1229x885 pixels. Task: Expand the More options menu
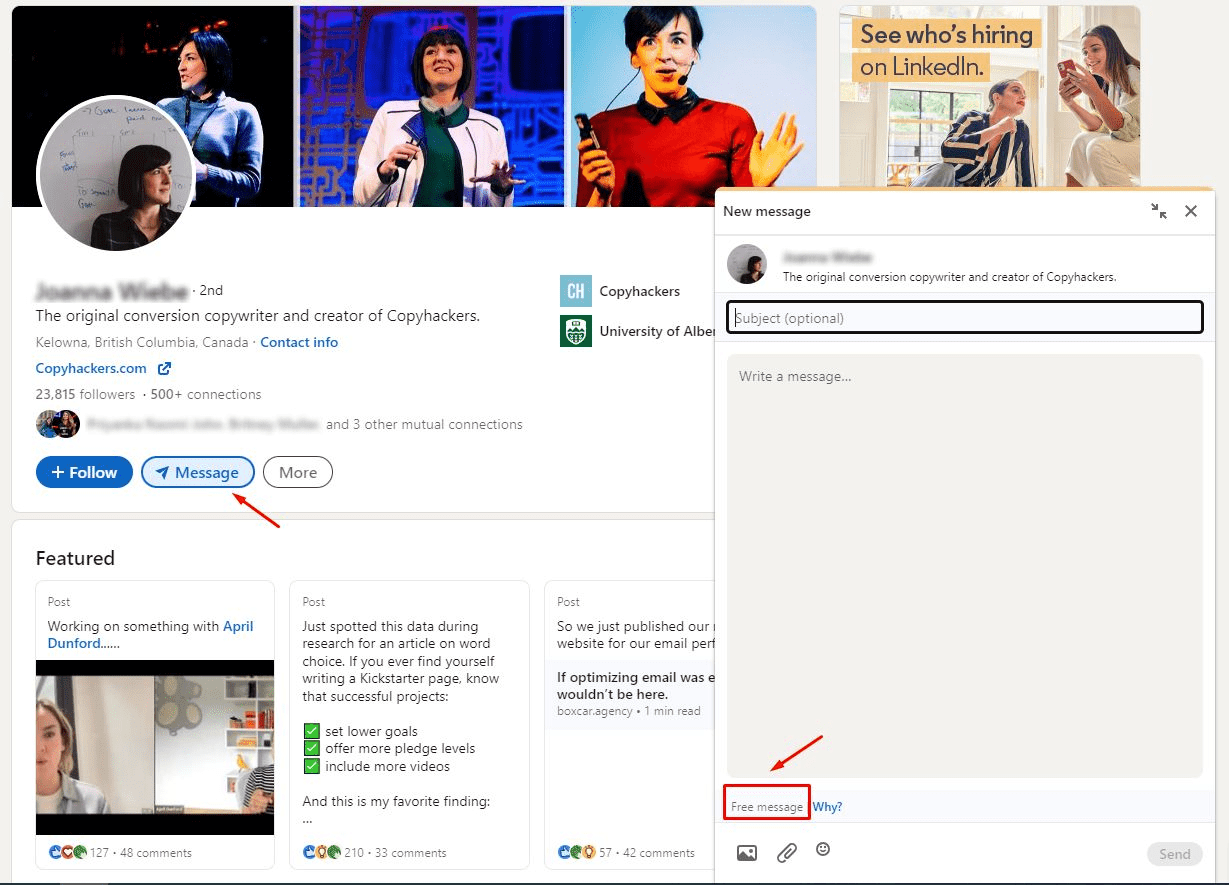(x=298, y=473)
